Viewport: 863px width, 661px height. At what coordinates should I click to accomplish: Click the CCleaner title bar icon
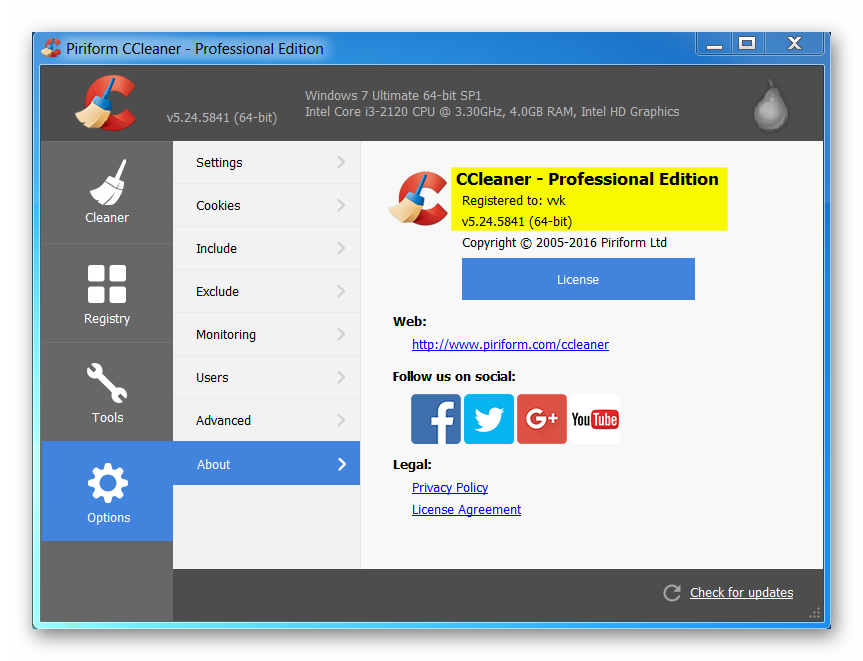point(51,48)
